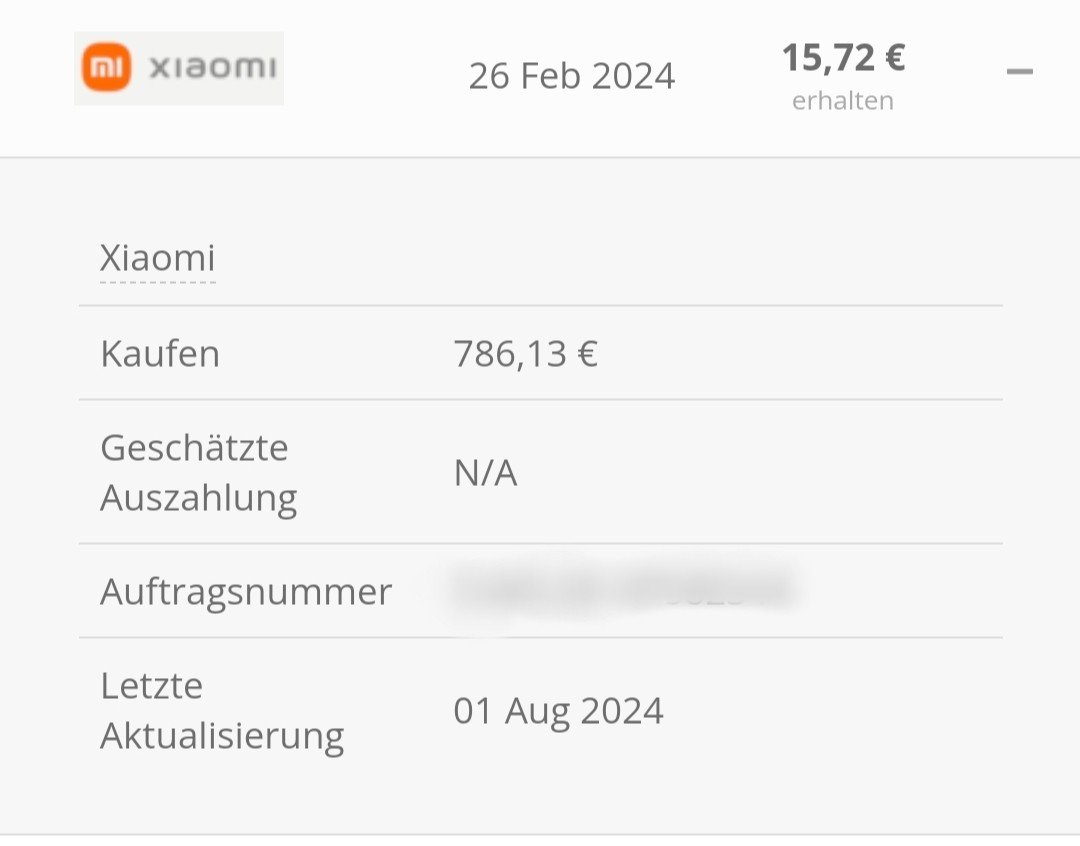Click the euro sign after 786,13
The width and height of the screenshot is (1080, 846).
click(586, 354)
